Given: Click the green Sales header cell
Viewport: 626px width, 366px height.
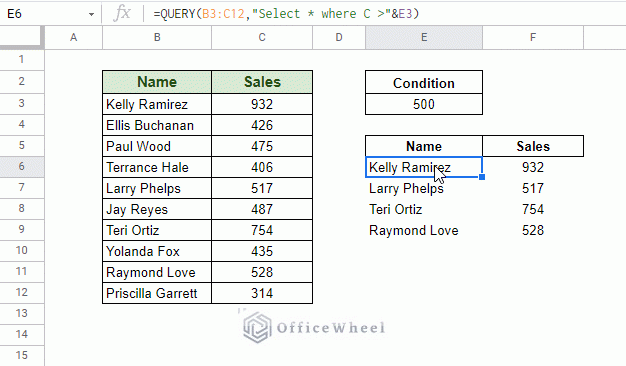Looking at the screenshot, I should [262, 82].
